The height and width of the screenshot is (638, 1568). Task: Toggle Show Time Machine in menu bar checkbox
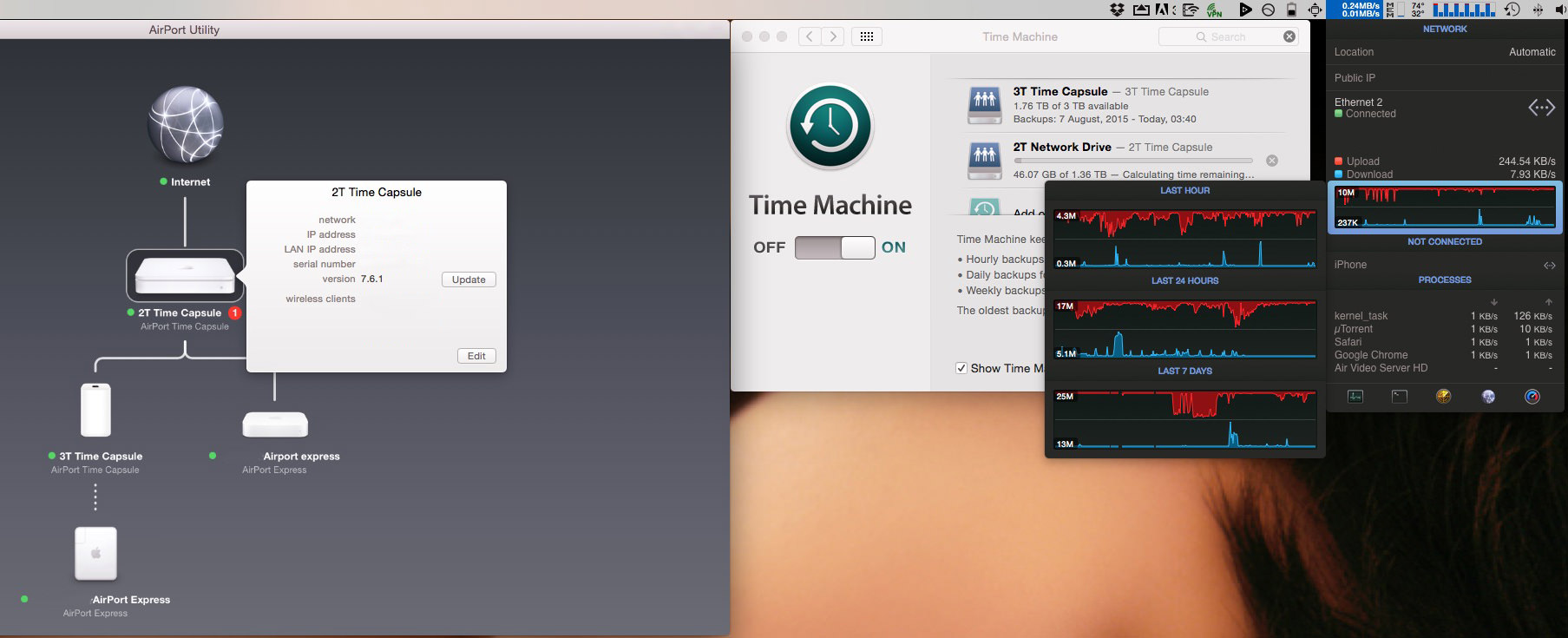point(961,368)
